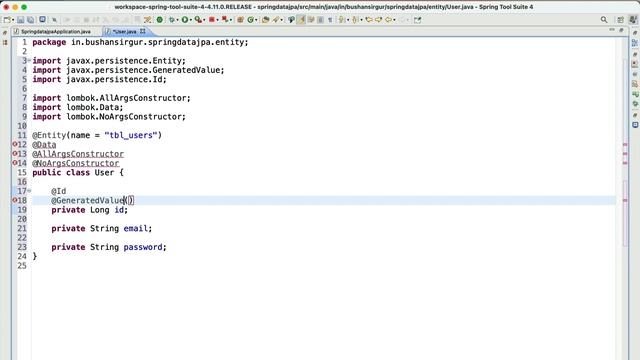Expand the New Java Class dropdown arrow
Viewport: 640px width, 360px height.
pos(256,20)
